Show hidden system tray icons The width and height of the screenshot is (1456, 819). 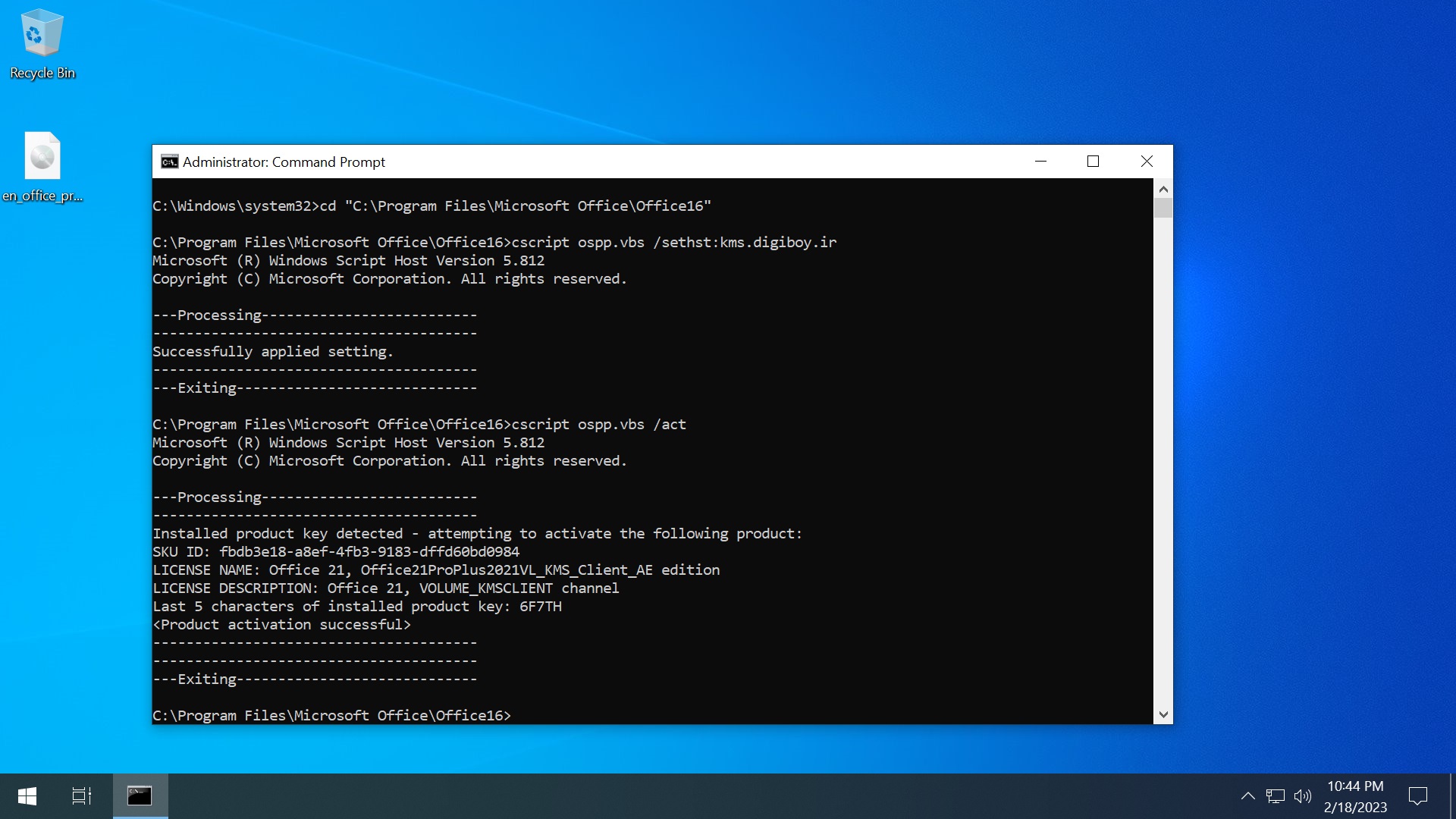click(x=1247, y=796)
